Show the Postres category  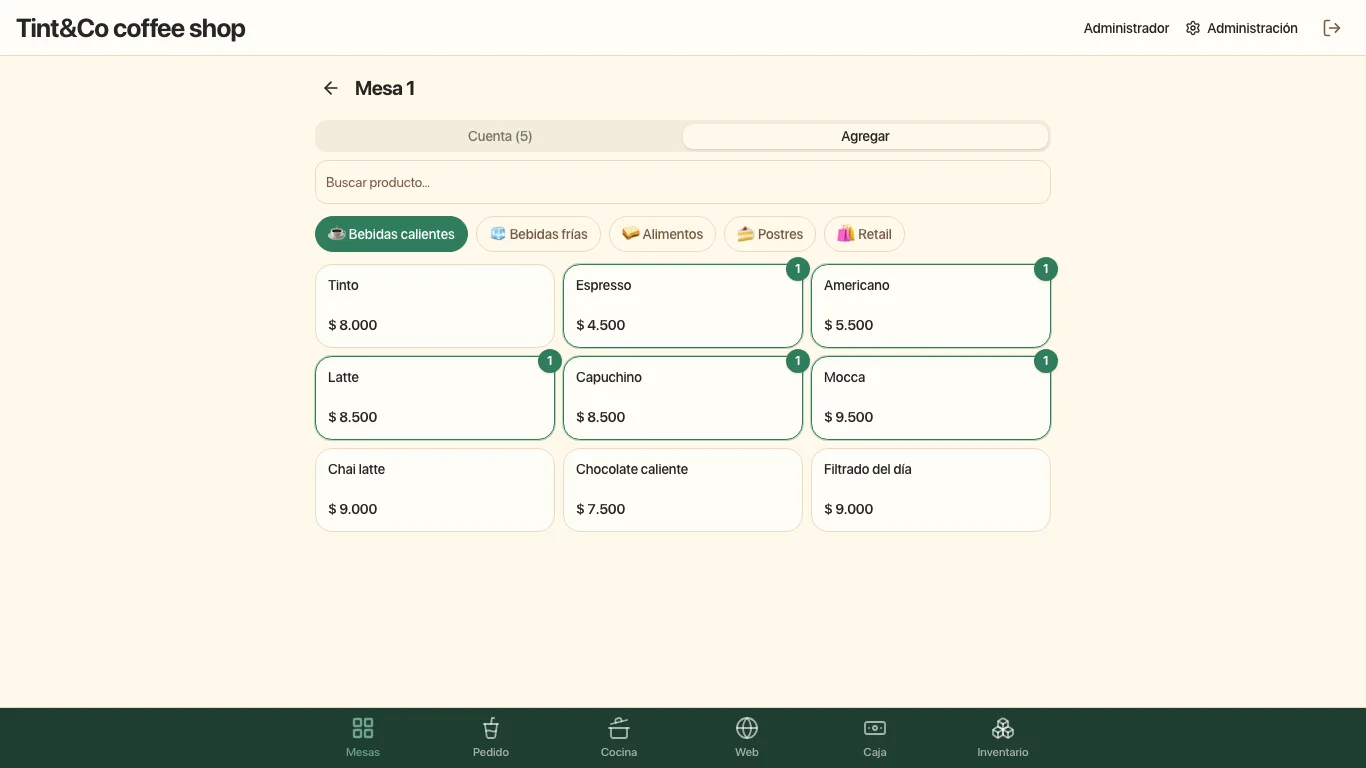(770, 234)
